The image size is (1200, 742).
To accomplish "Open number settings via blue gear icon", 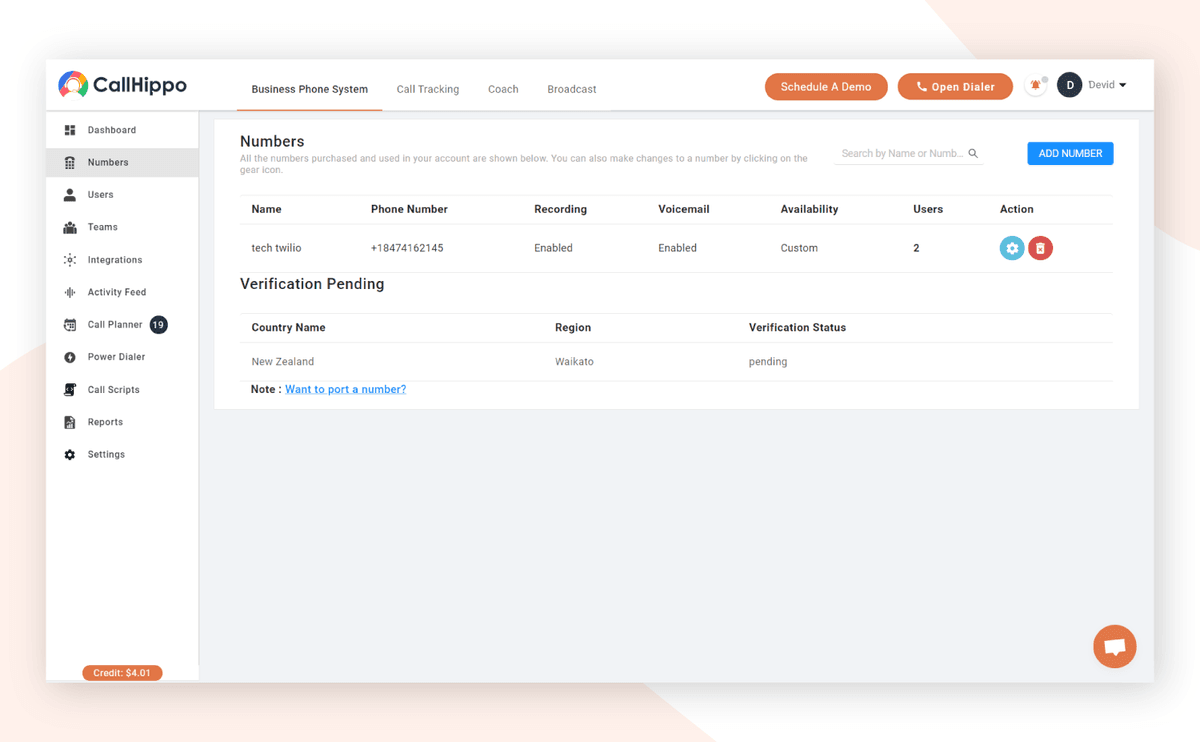I will [1012, 248].
